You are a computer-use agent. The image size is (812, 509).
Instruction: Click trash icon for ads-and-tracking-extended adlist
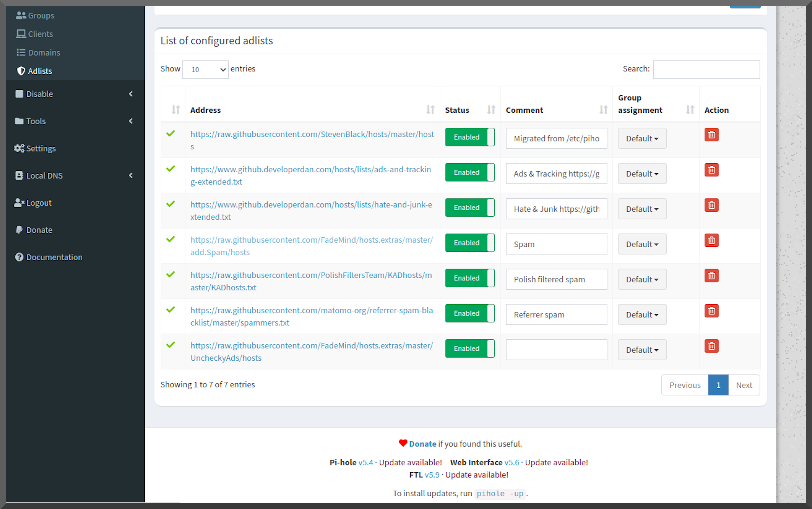(x=711, y=170)
